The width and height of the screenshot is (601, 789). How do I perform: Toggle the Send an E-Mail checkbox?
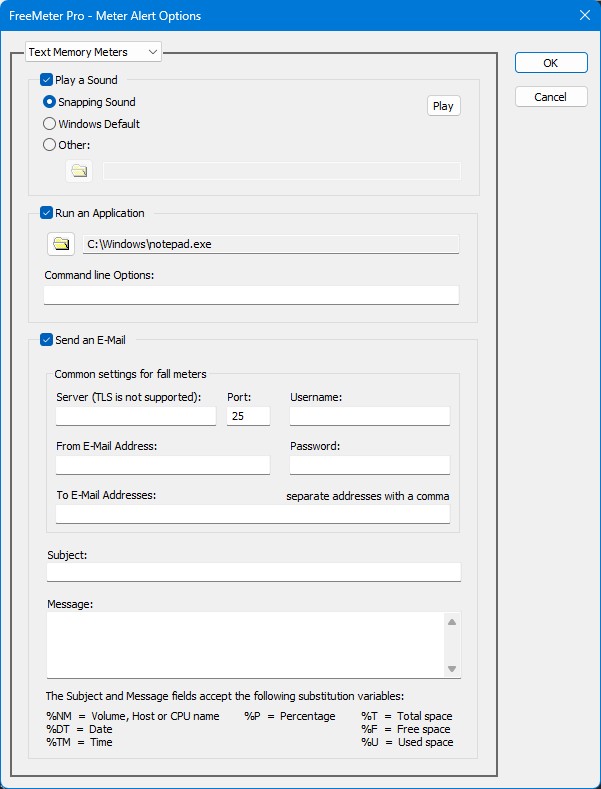[47, 340]
